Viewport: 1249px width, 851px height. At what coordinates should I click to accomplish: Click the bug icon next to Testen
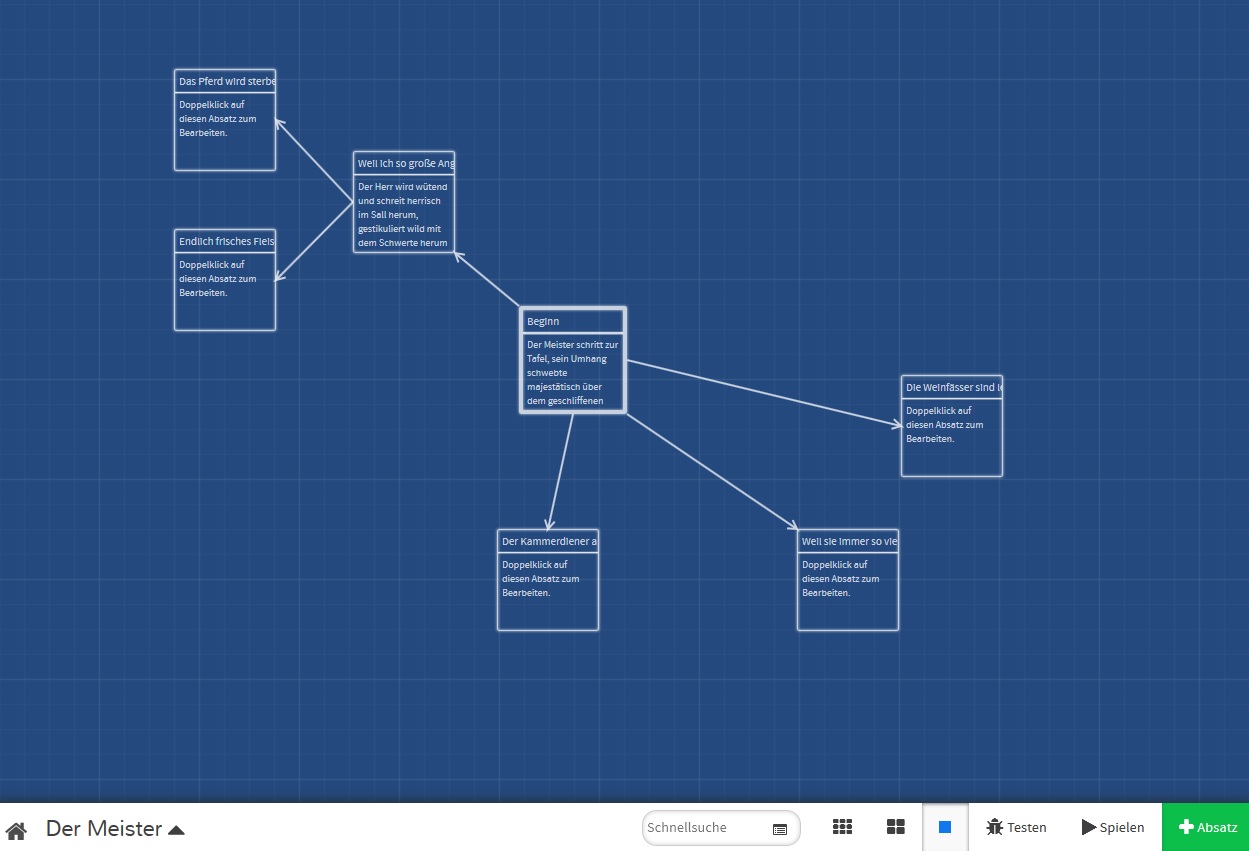coord(993,827)
